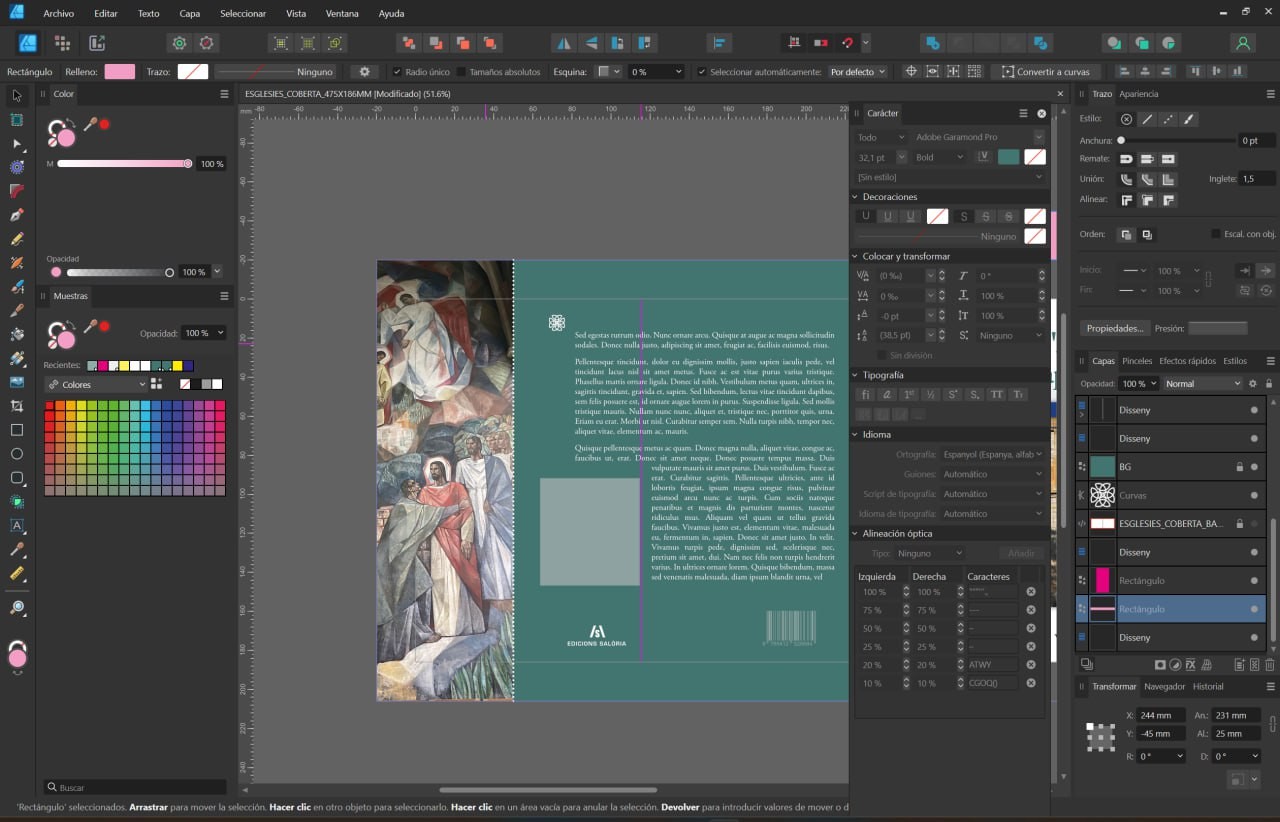Screen dimensions: 1280x822
Task: Select the Artistic Text tool
Action: coord(16,525)
